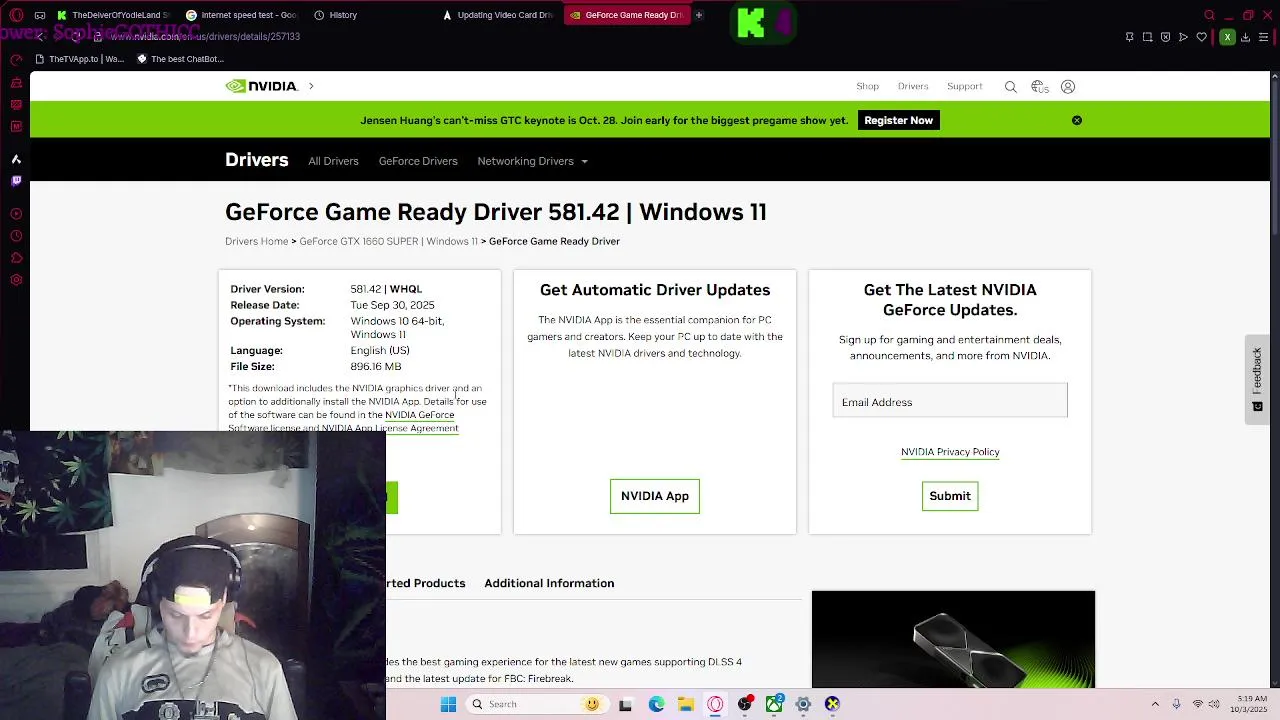Screen dimensions: 1280x720
Task: Open The best ChatBot bookmark
Action: click(180, 59)
